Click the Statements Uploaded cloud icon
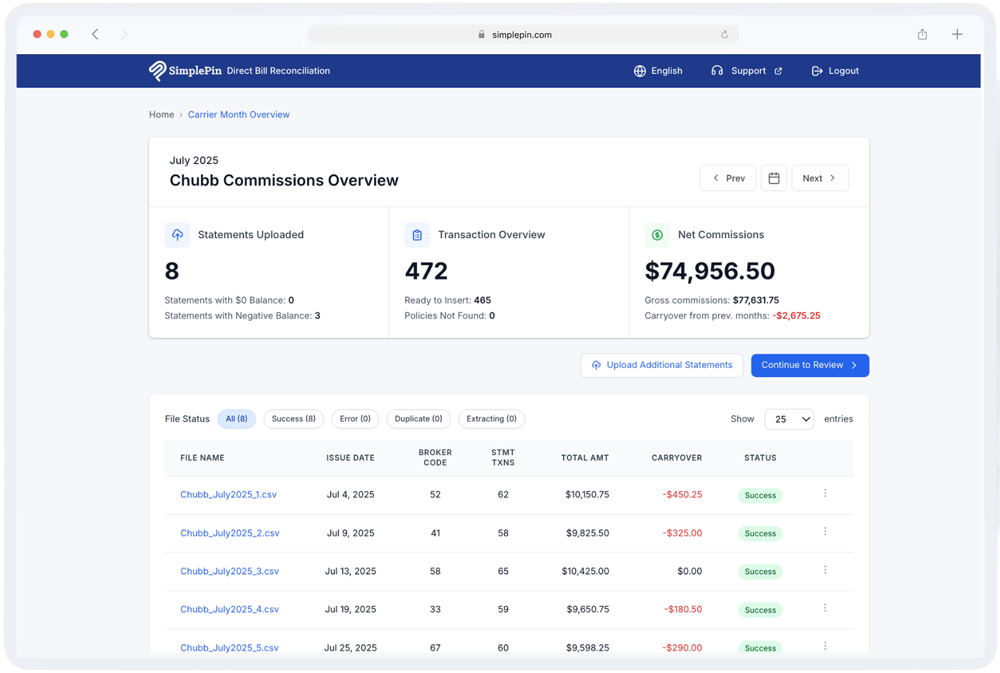Image resolution: width=1000 pixels, height=673 pixels. (177, 235)
